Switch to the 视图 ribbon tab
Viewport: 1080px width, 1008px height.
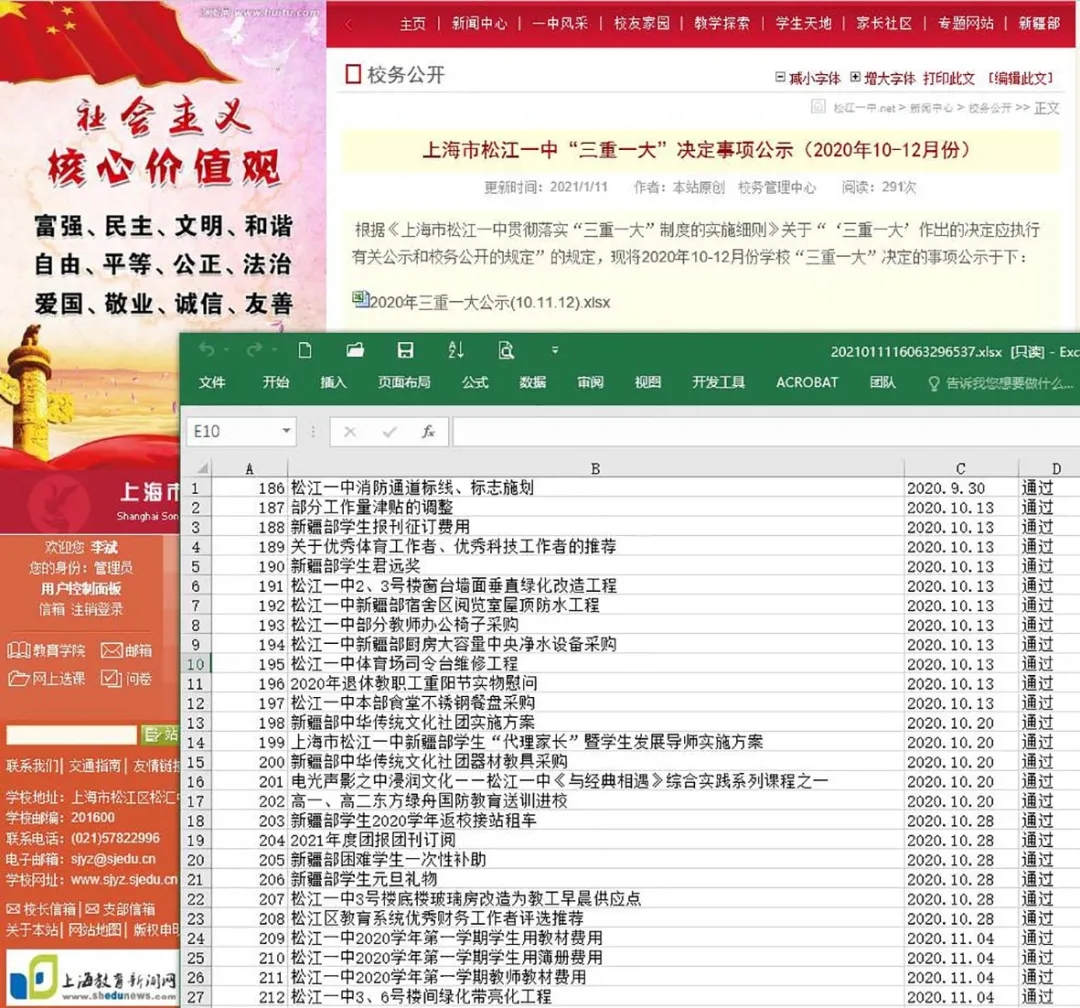point(647,382)
